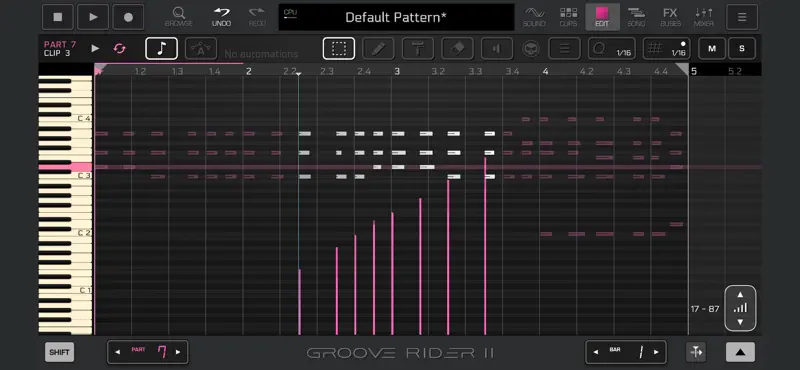Click the shortest velocity bar at playhead
Image resolution: width=800 pixels, height=370 pixels.
click(299, 302)
